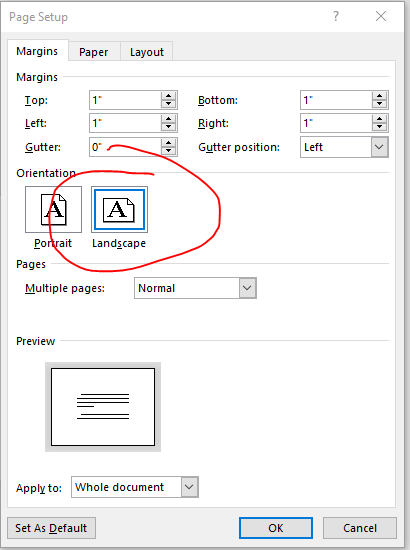Viewport: 410px width, 550px height.
Task: Open the Apply to dropdown
Action: (135, 487)
